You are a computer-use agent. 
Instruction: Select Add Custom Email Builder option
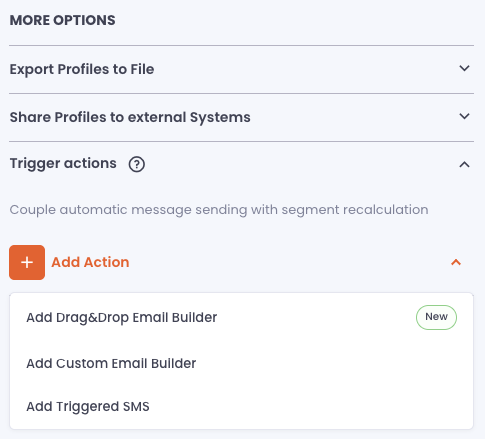[x=241, y=363]
